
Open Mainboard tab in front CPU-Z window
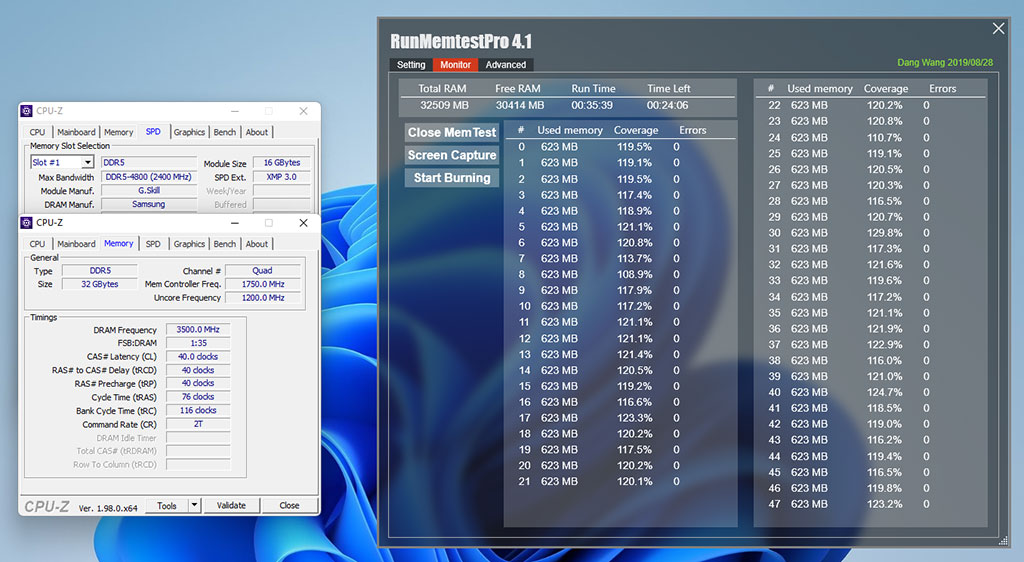pos(76,243)
